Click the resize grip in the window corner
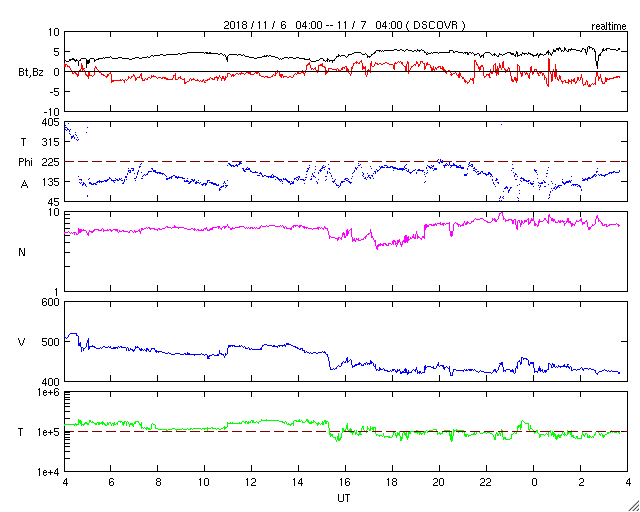 [x=633, y=505]
